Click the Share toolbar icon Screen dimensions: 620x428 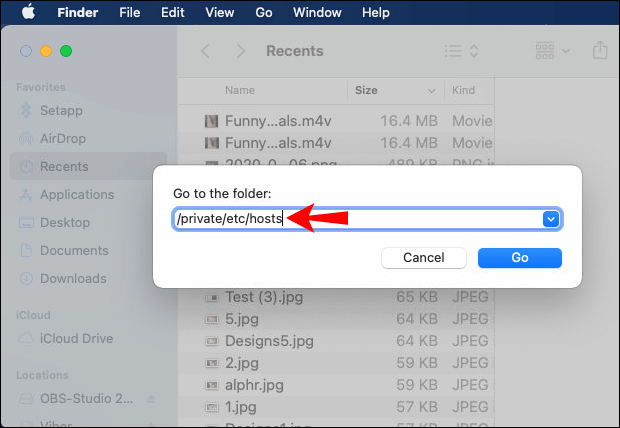pyautogui.click(x=600, y=50)
